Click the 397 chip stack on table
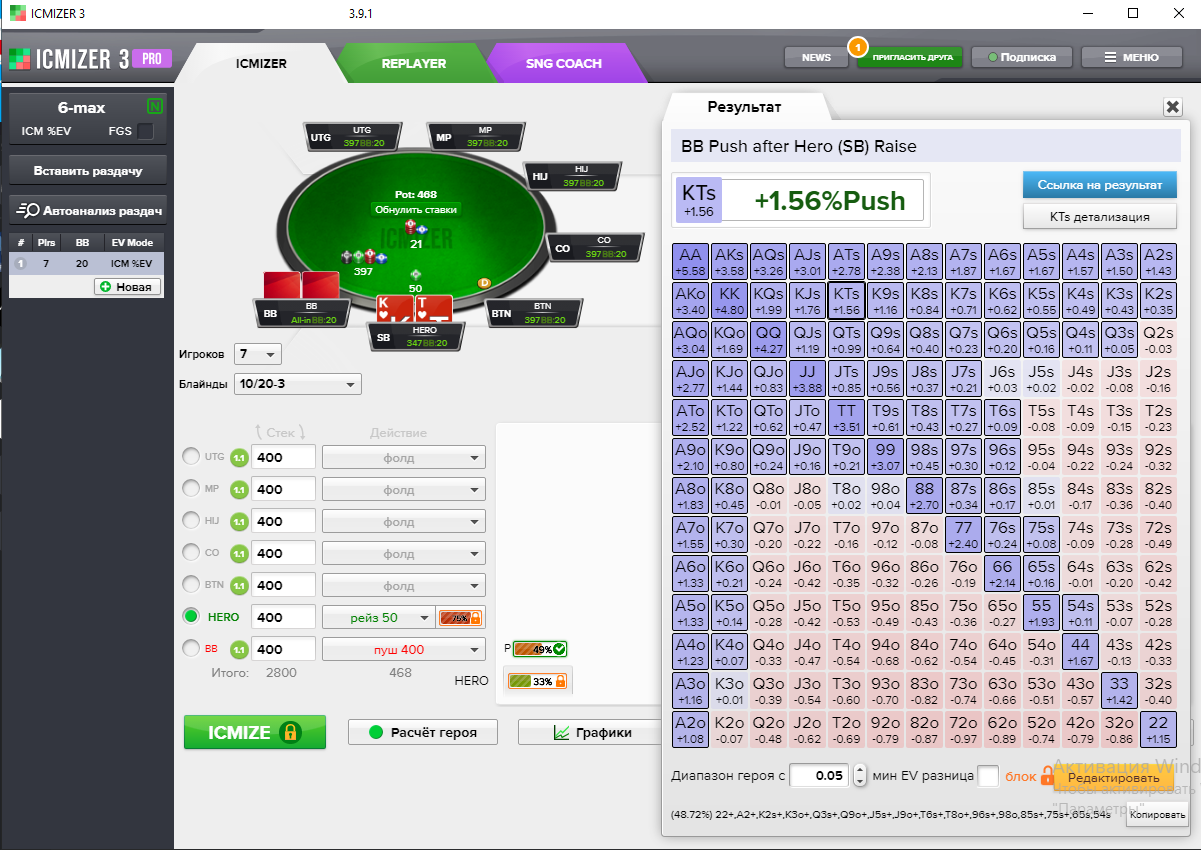 (362, 257)
